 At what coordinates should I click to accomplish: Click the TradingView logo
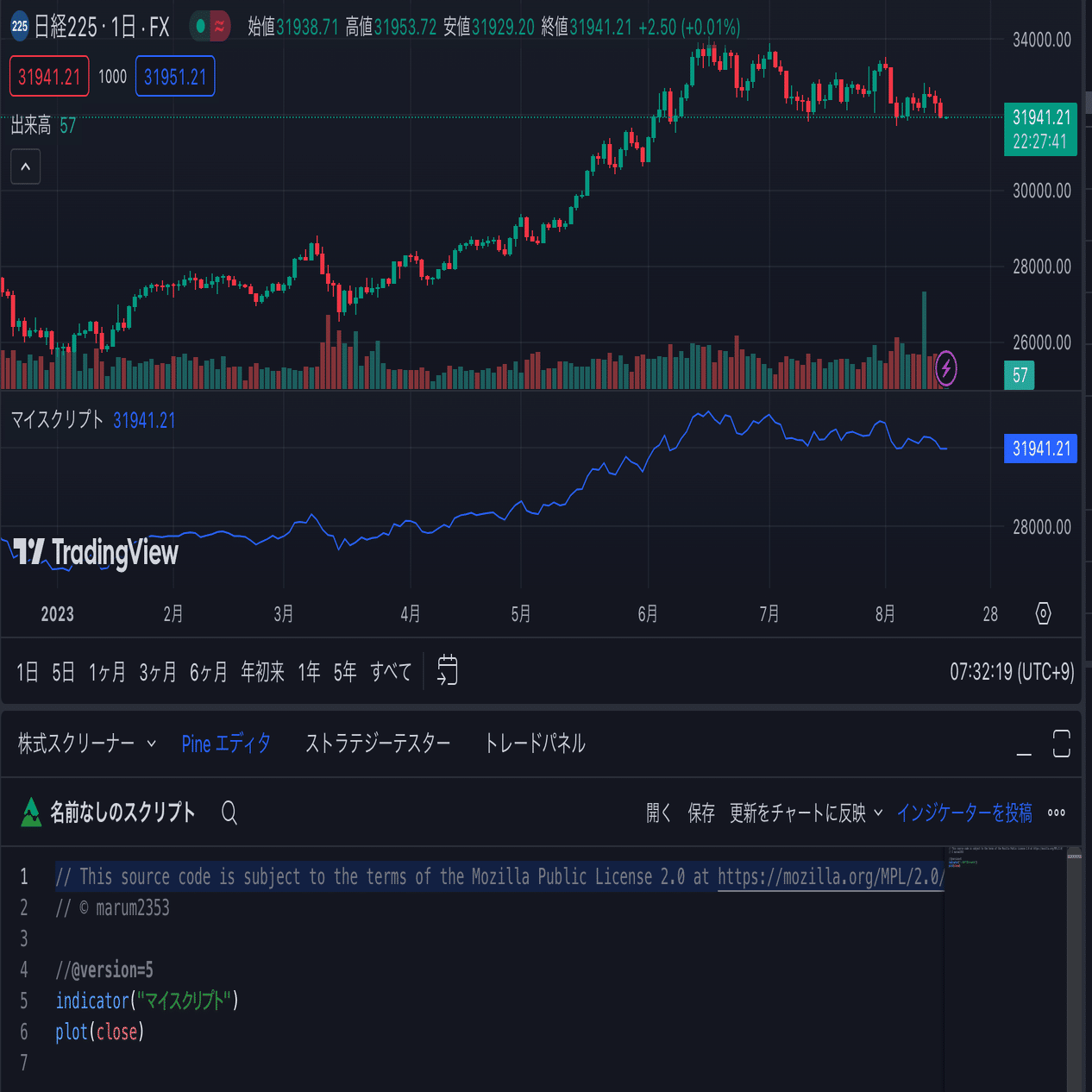pyautogui.click(x=96, y=552)
